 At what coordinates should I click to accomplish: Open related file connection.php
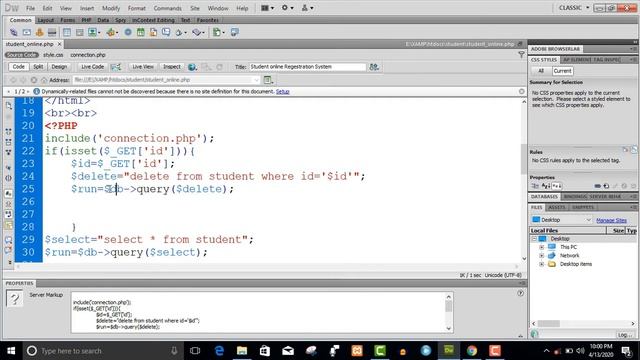click(x=88, y=55)
